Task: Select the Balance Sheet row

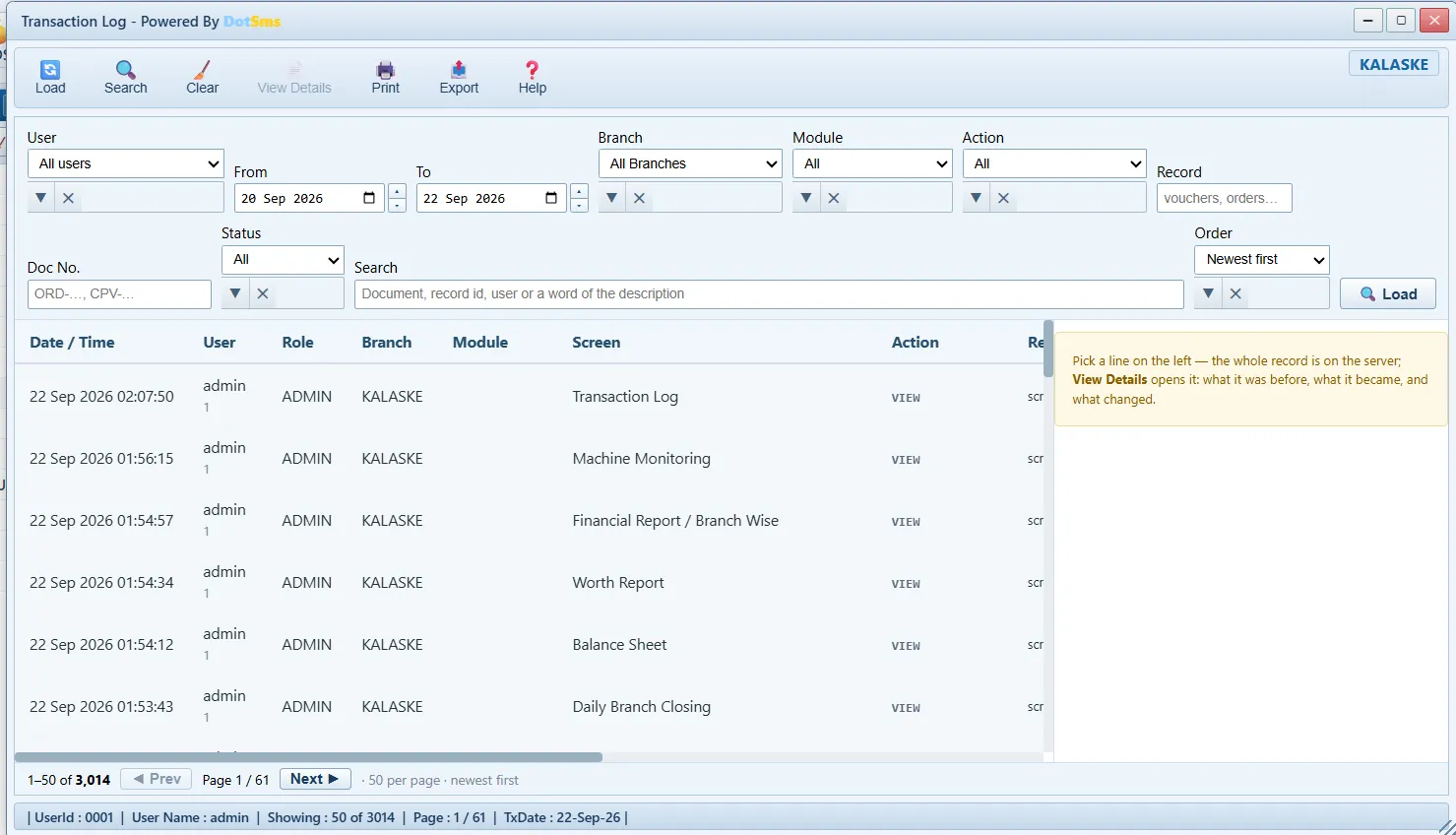Action: point(529,644)
